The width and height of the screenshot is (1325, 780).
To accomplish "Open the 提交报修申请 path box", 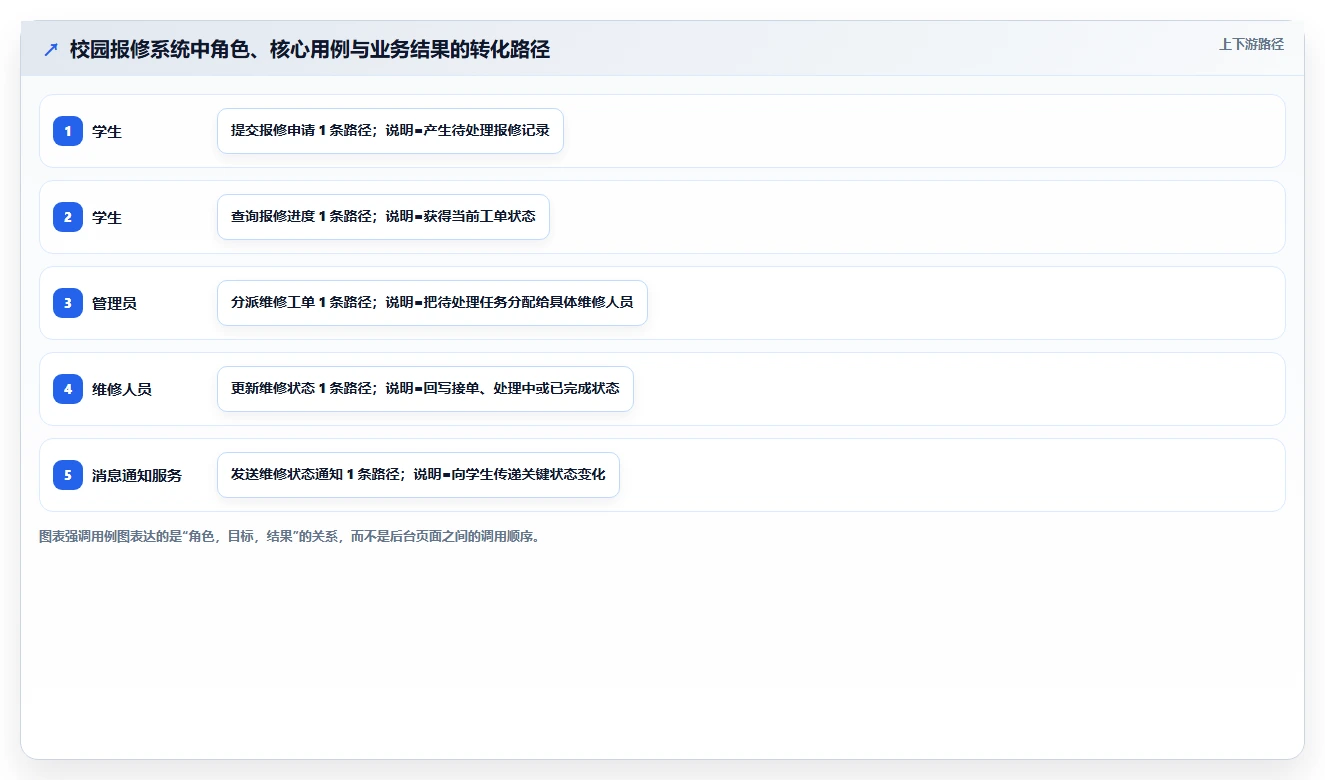I will pos(390,131).
